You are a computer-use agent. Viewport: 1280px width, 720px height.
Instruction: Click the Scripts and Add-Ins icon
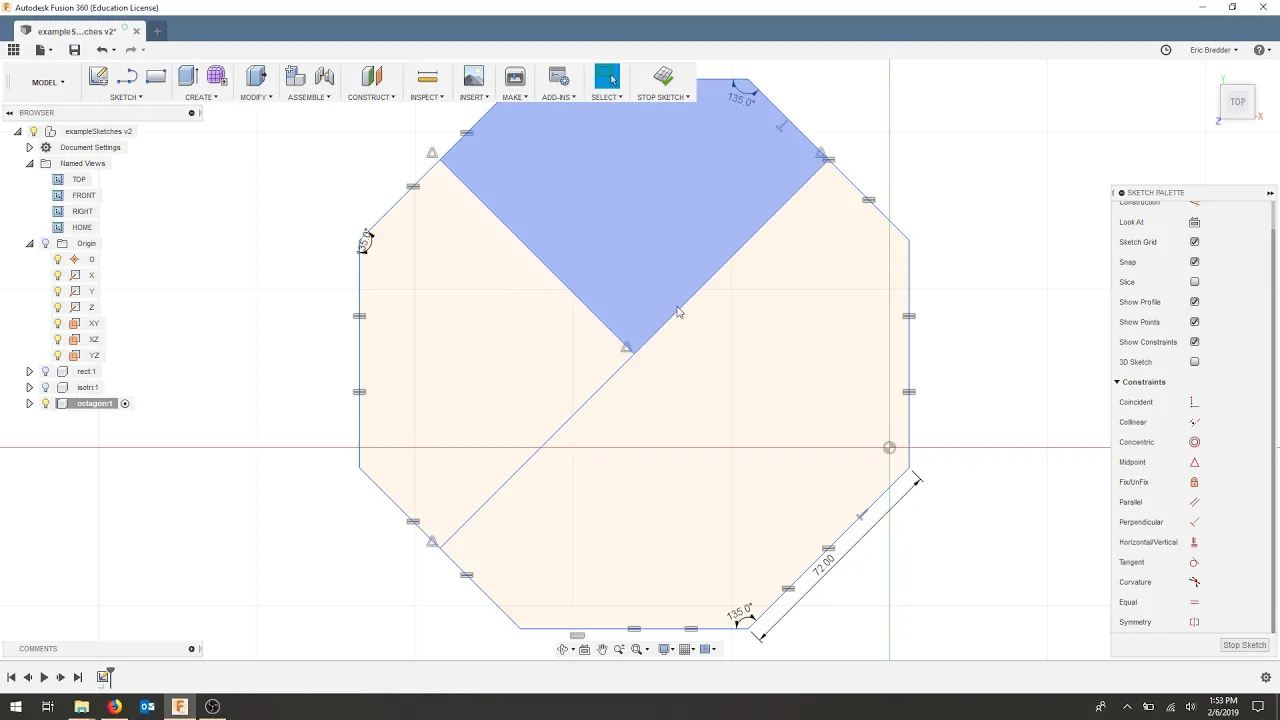(559, 76)
